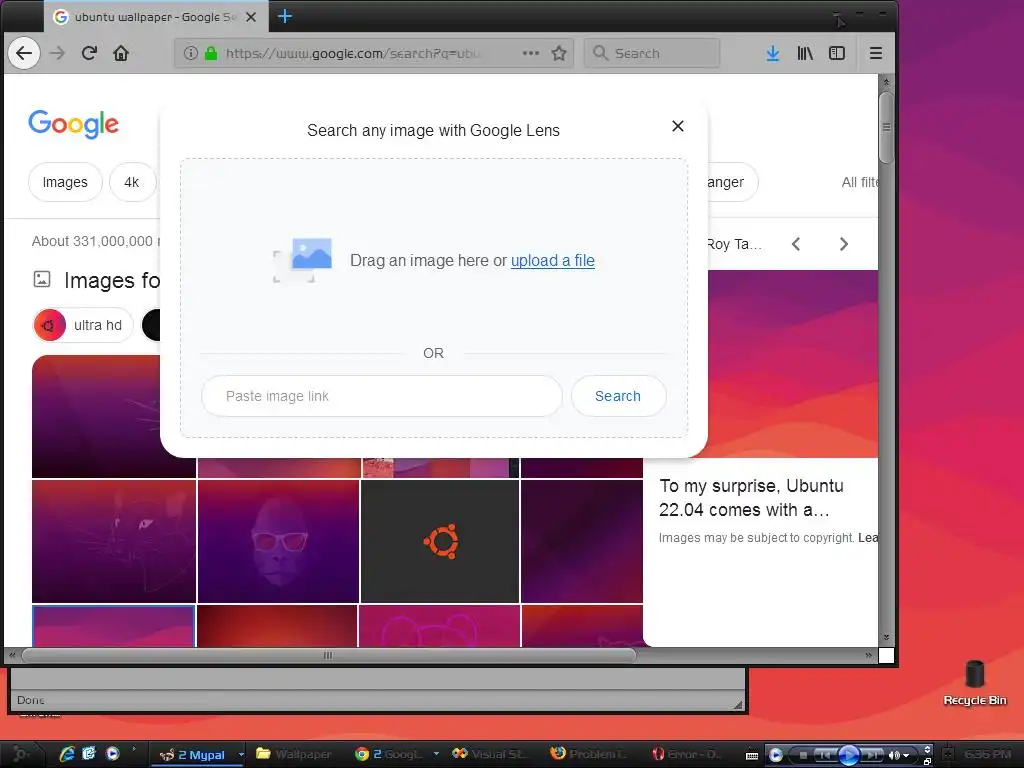Image resolution: width=1024 pixels, height=768 pixels.
Task: Click the Paste image link field
Action: (381, 396)
